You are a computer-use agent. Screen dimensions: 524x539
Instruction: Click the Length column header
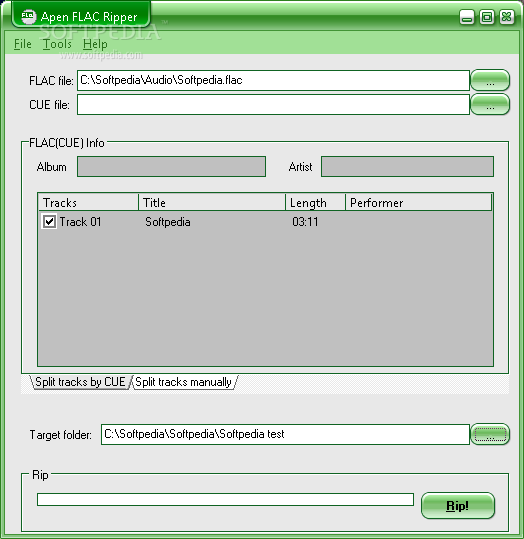tap(315, 202)
